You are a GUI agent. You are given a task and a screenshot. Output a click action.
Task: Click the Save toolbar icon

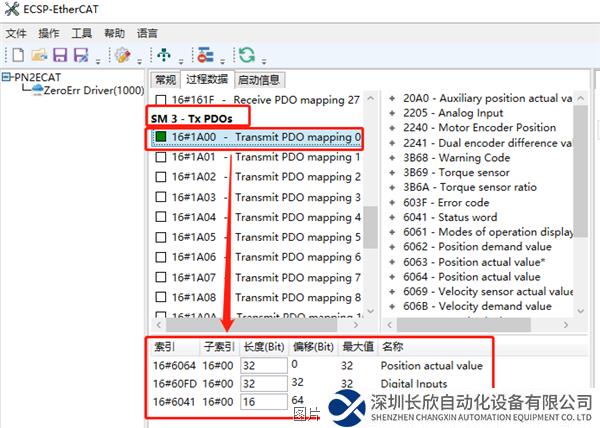tap(60, 54)
